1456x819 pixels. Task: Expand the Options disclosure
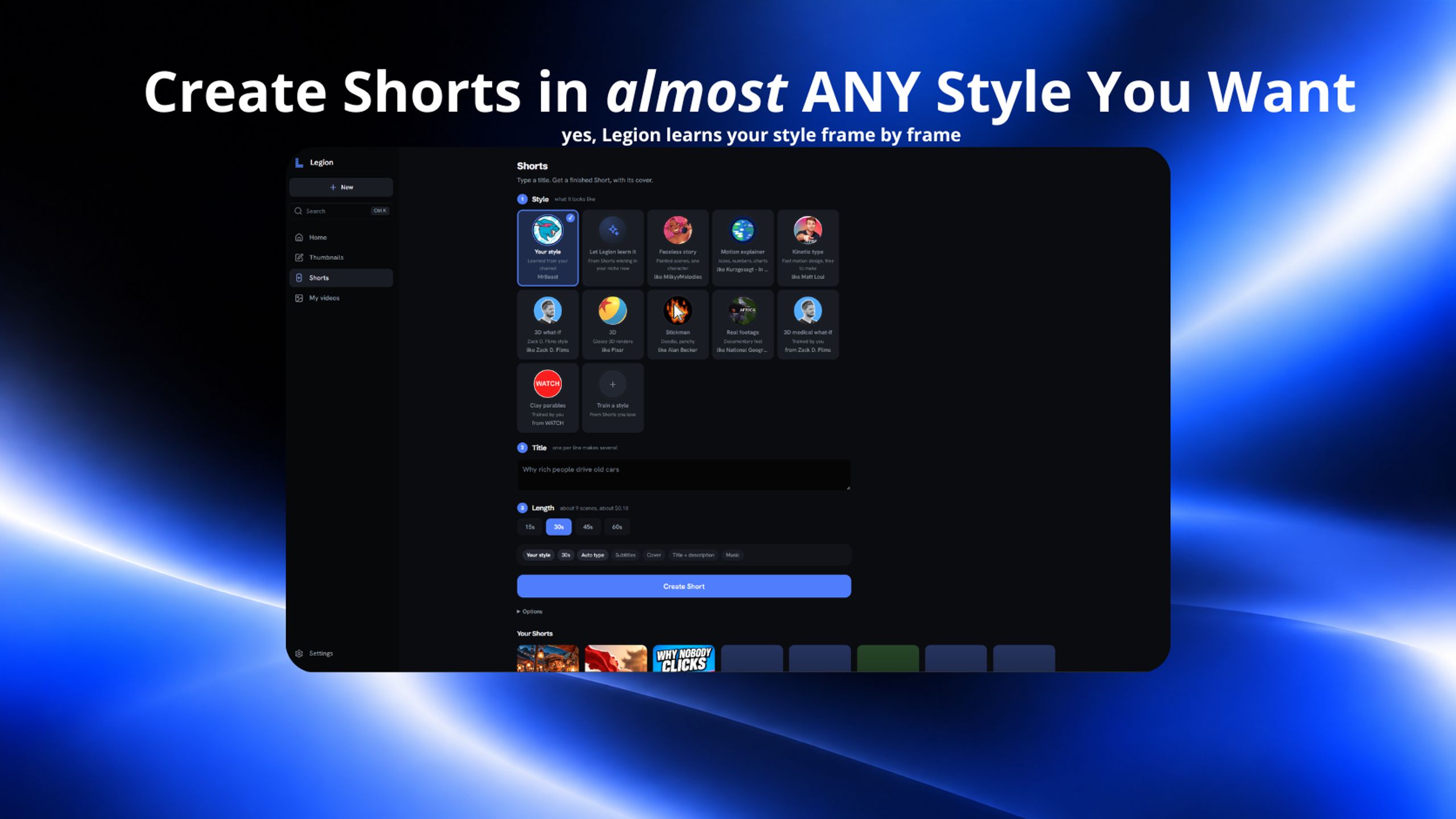click(530, 612)
